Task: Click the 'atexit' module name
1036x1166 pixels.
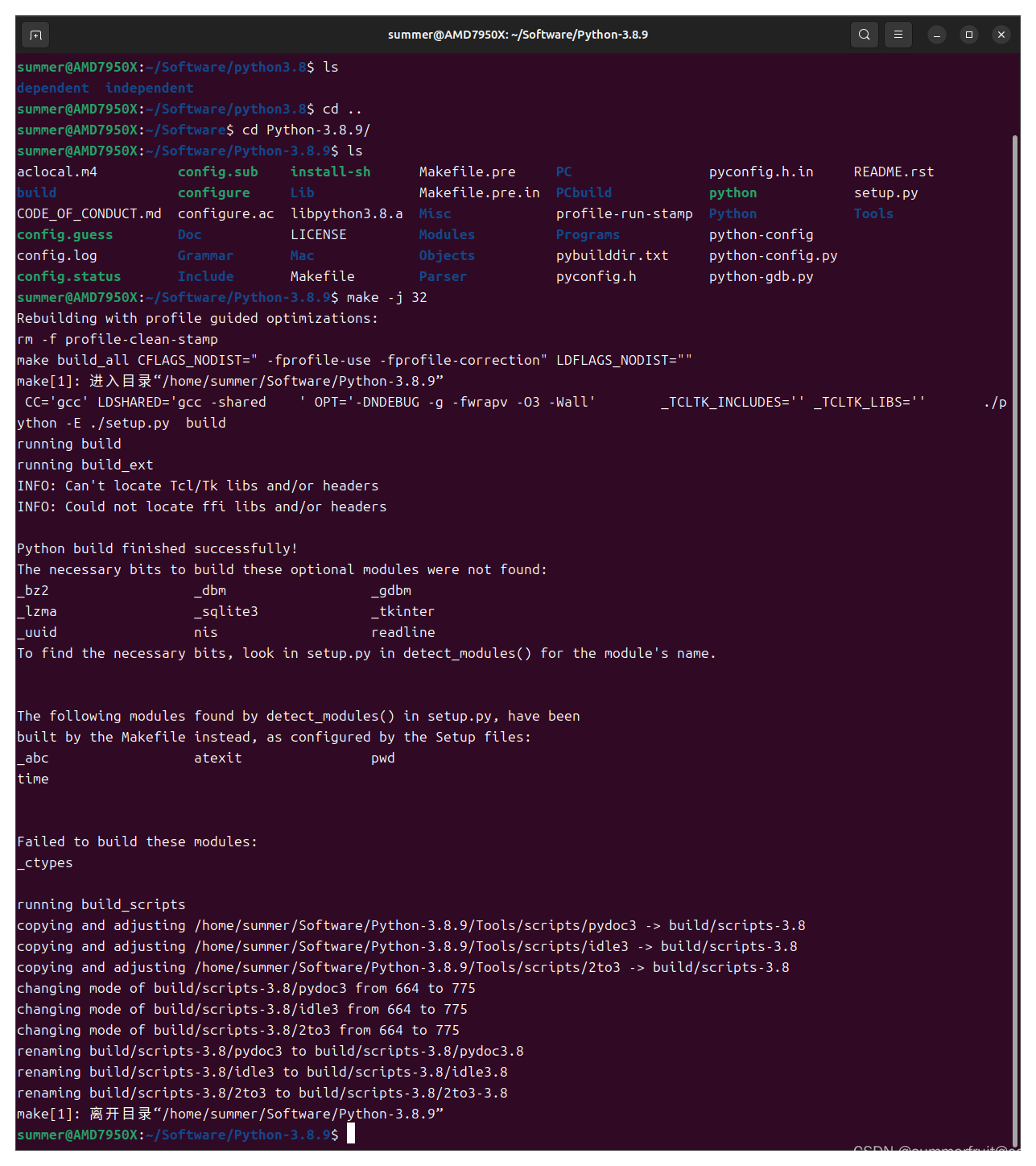Action: tap(218, 758)
